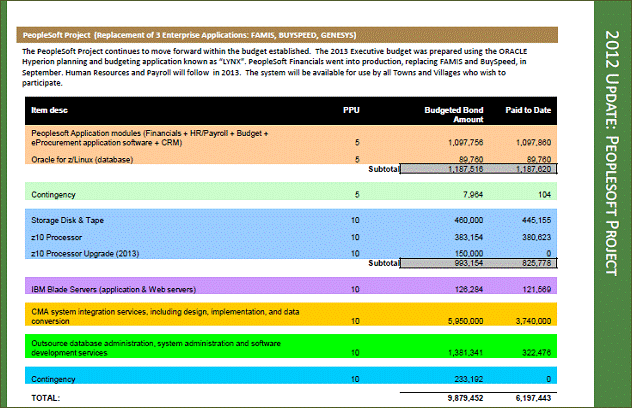Click the intro paragraph about the PeopleSoft Project
This screenshot has height=408, width=632.
click(x=274, y=67)
